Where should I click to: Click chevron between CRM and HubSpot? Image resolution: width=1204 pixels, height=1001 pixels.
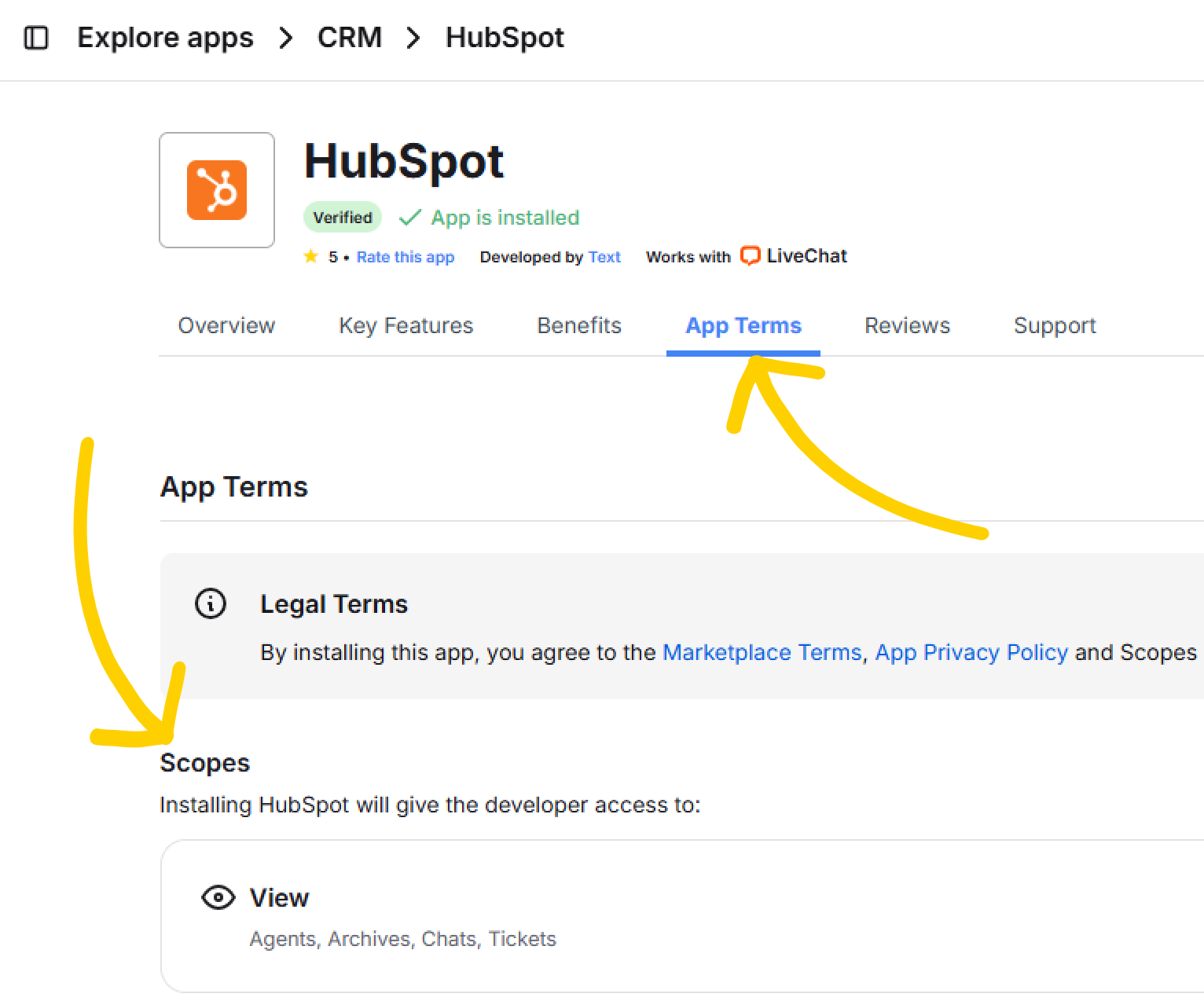[413, 38]
